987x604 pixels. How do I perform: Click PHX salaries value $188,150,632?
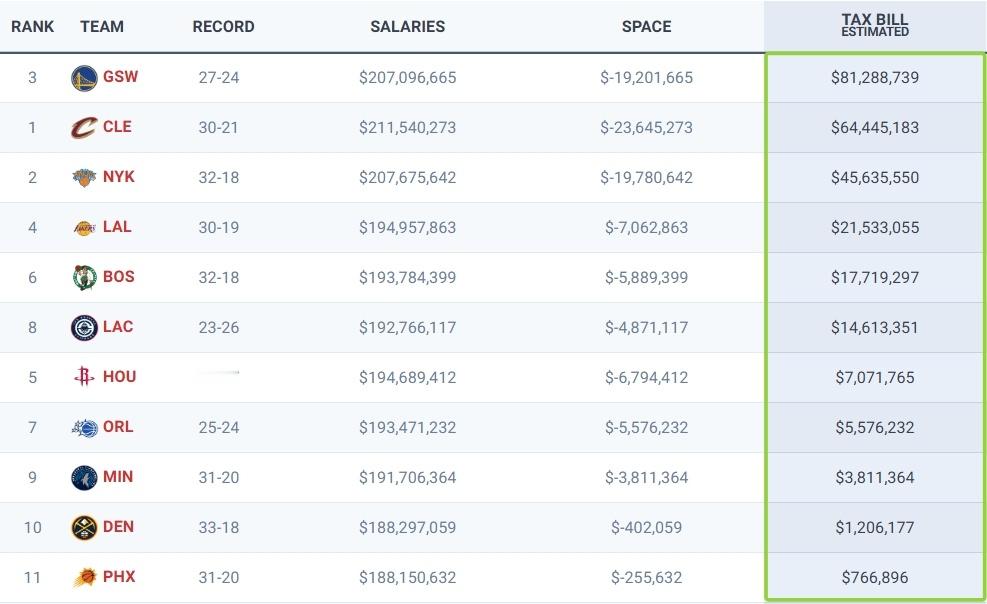[x=407, y=578]
